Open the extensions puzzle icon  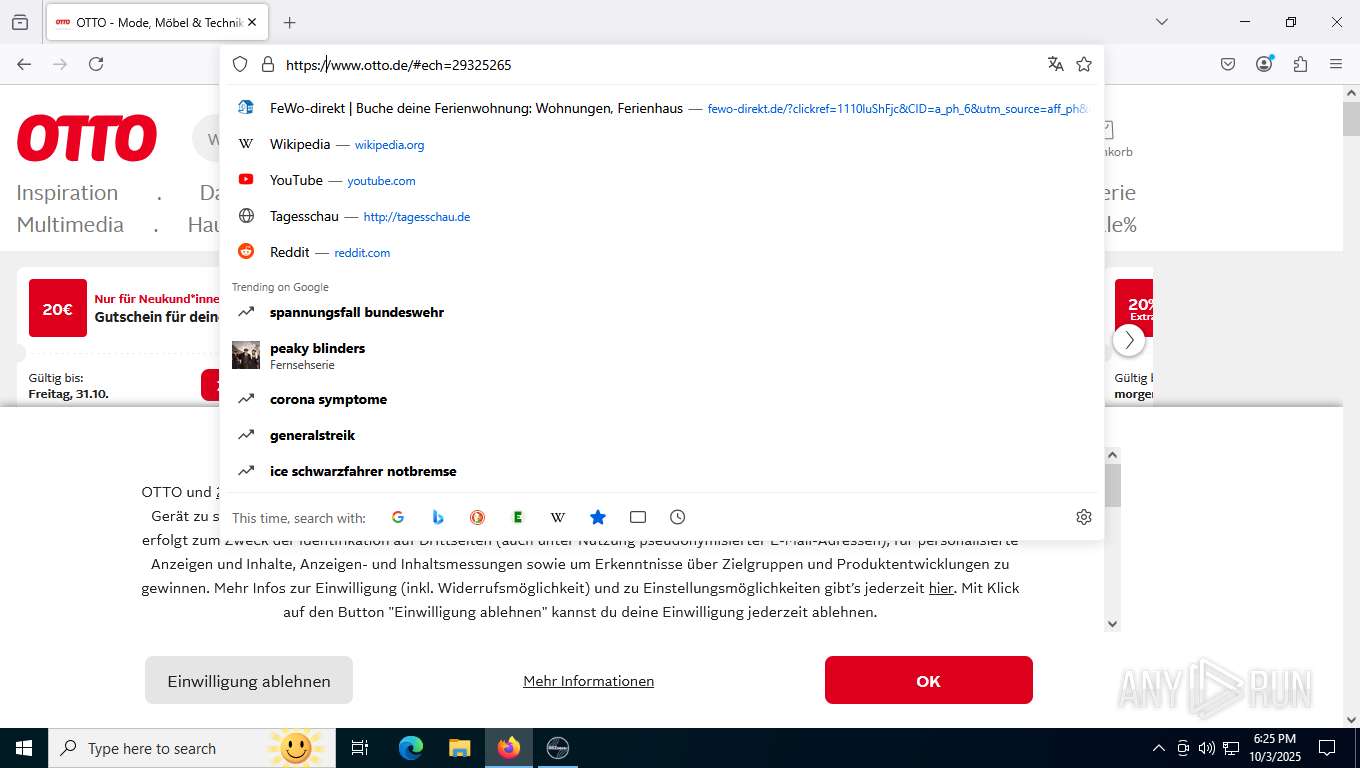tap(1300, 64)
